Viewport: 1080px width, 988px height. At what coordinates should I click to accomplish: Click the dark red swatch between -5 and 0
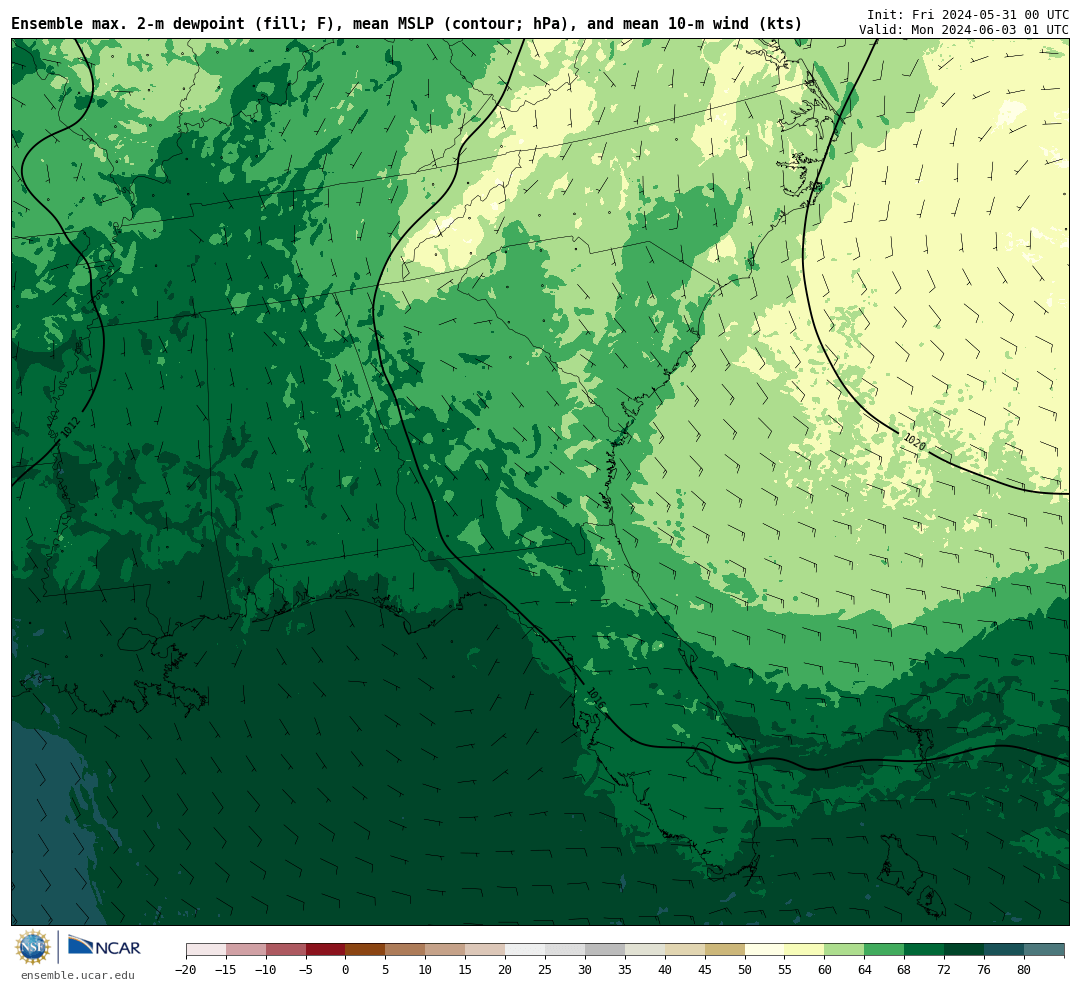[326, 950]
